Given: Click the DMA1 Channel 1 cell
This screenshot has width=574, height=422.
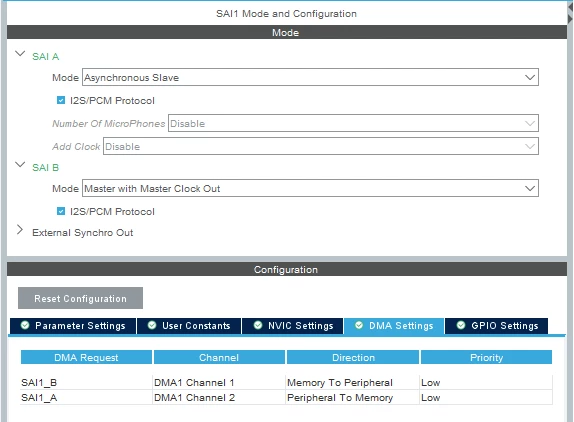Looking at the screenshot, I should 219,382.
